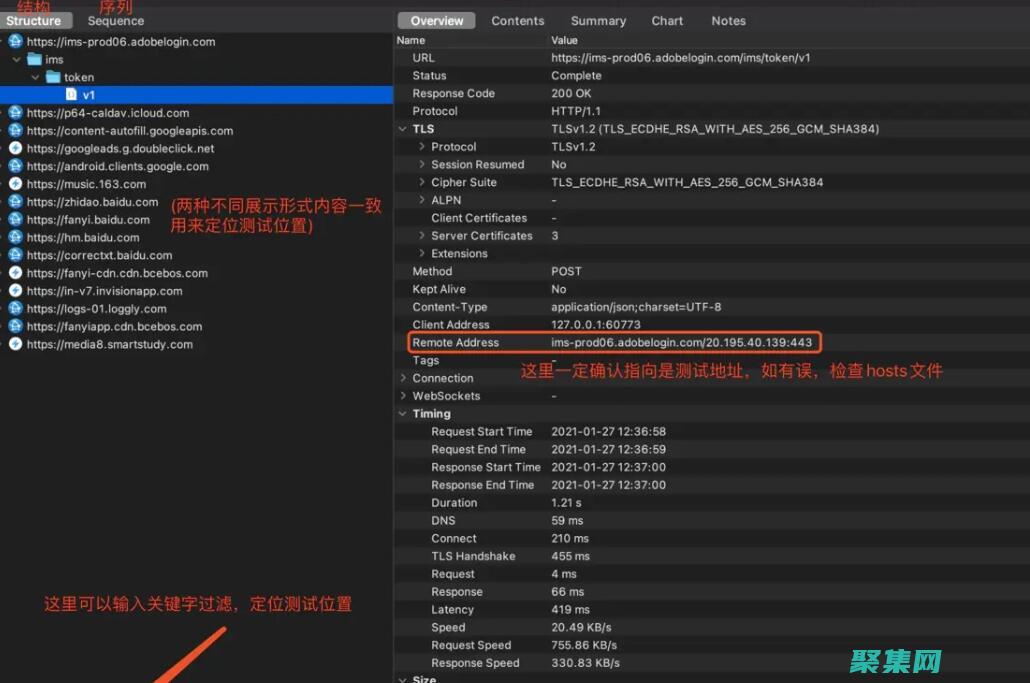Select the v1 document icon under token
Image resolution: width=1030 pixels, height=683 pixels.
(x=71, y=94)
